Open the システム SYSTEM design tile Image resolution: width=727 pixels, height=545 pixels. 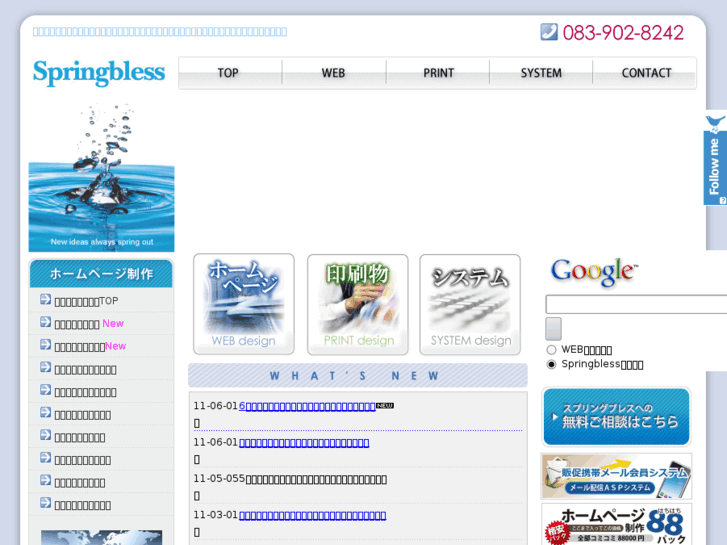[x=470, y=304]
